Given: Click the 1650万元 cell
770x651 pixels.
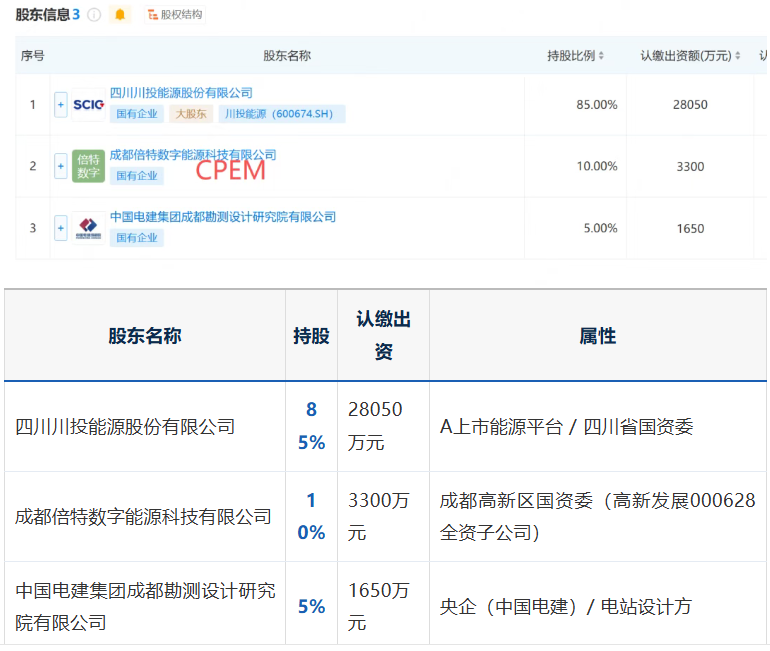Looking at the screenshot, I should [379, 606].
